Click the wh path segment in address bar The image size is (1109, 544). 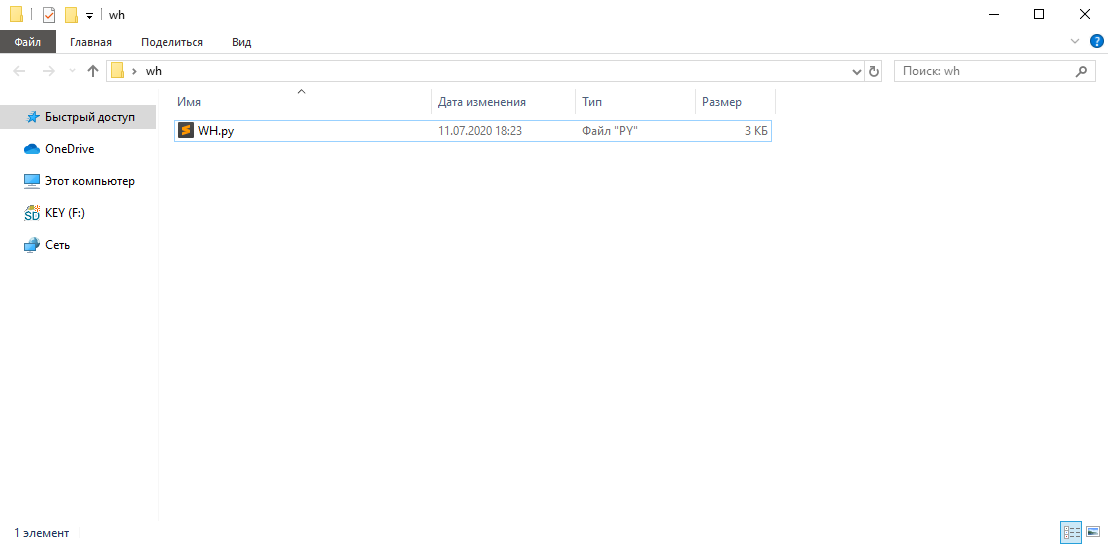pos(153,71)
